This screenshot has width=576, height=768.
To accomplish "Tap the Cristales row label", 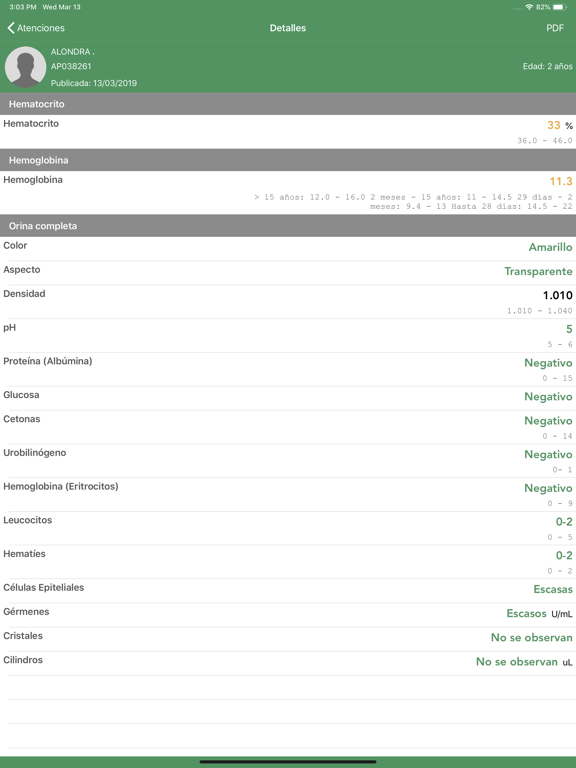I will pos(23,636).
